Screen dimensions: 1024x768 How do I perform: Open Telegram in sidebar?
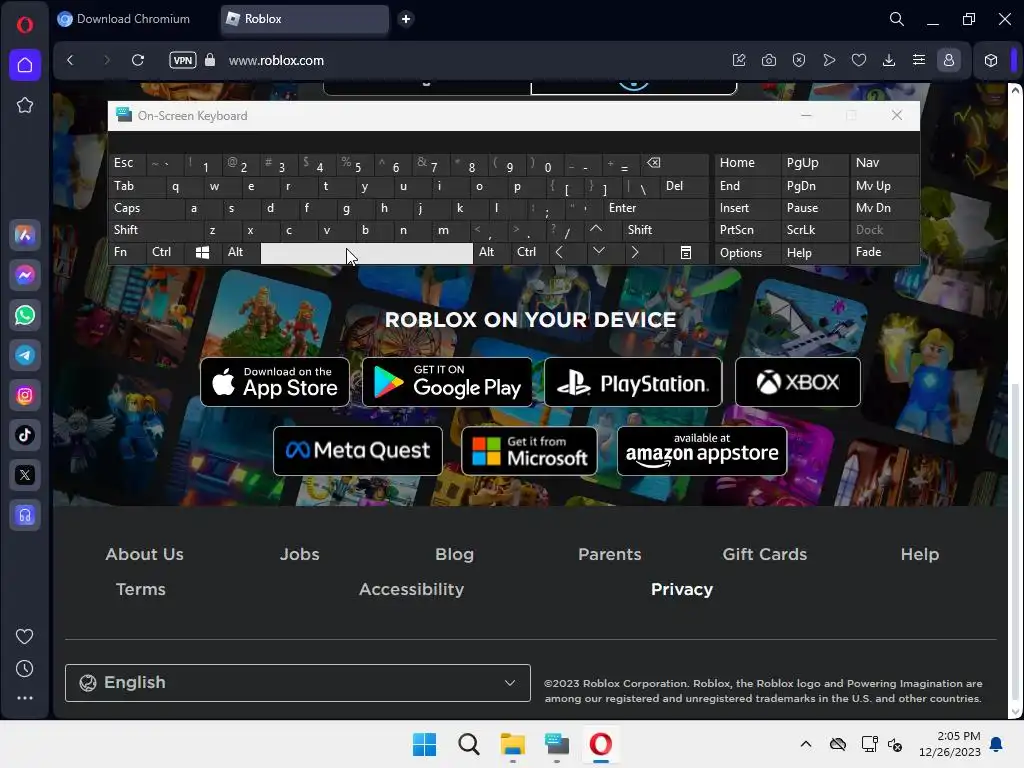coord(25,355)
